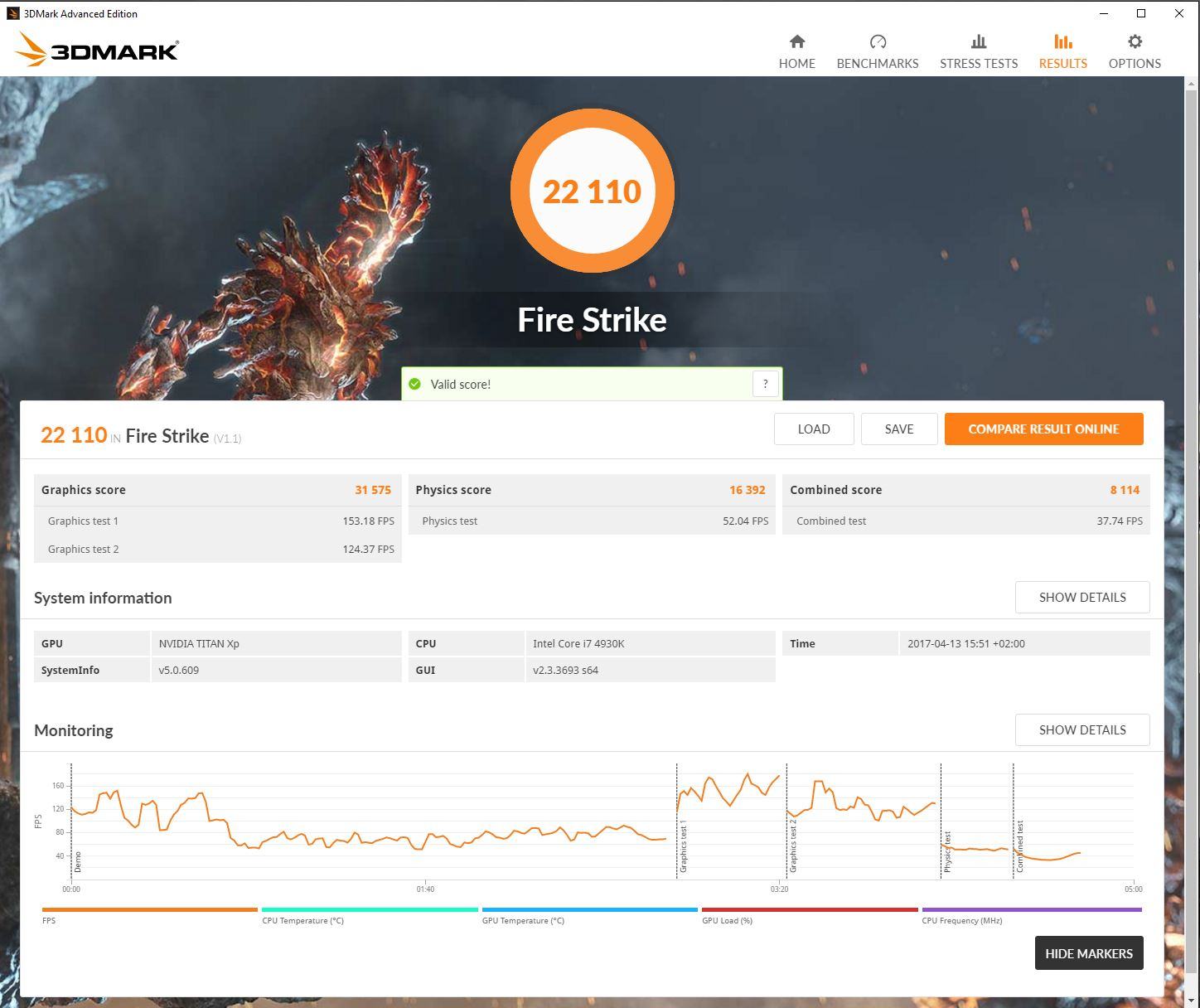1200x1008 pixels.
Task: Click the CPU value Intel Core i7 4930K
Action: 578,643
